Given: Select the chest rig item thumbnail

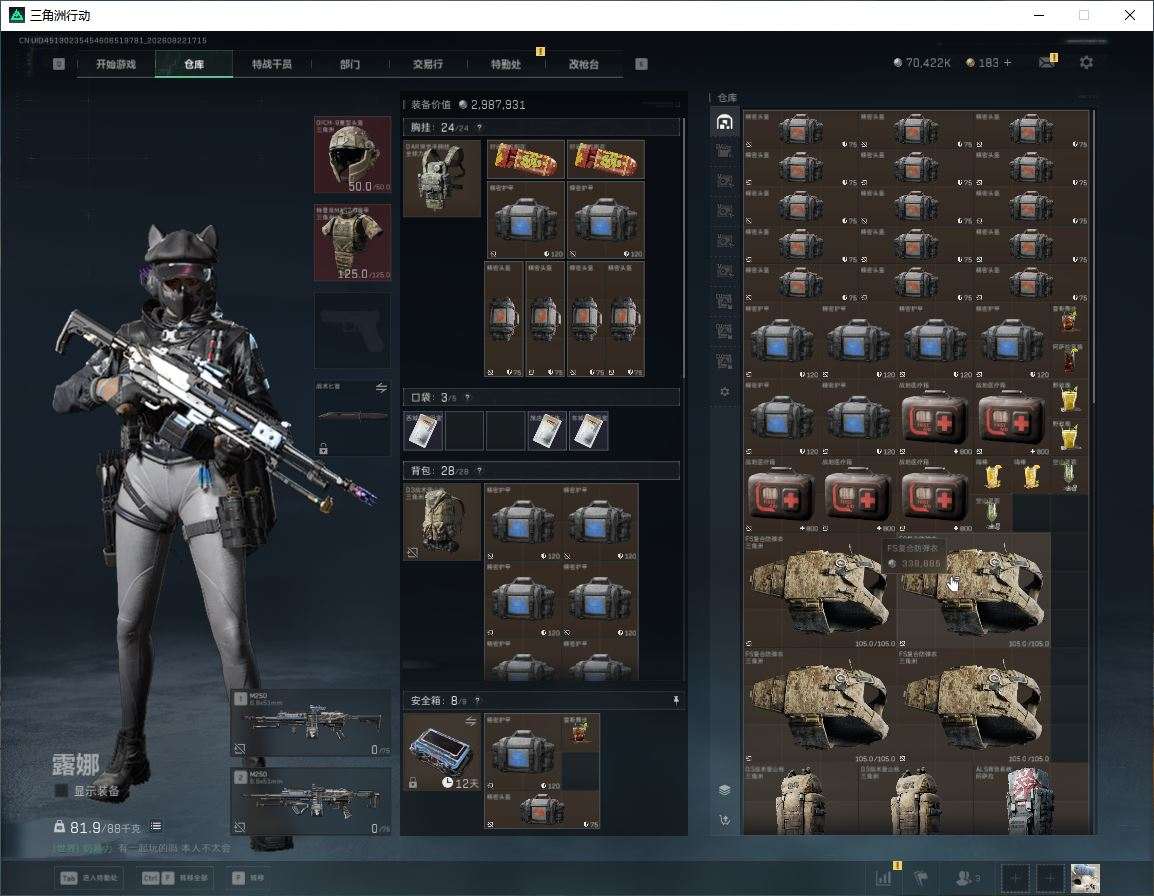Looking at the screenshot, I should pos(442,179).
